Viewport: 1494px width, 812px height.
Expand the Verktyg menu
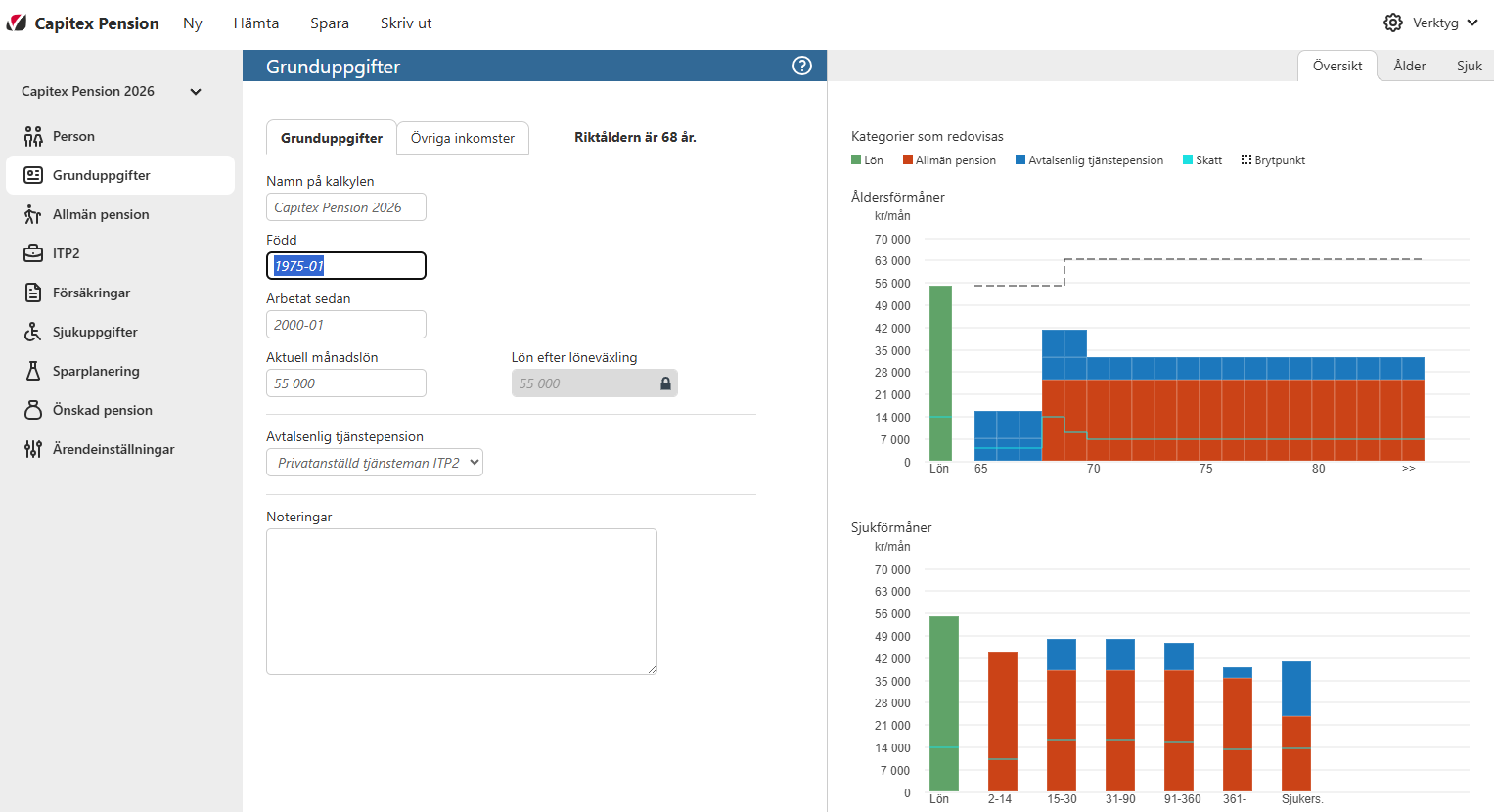click(1431, 23)
